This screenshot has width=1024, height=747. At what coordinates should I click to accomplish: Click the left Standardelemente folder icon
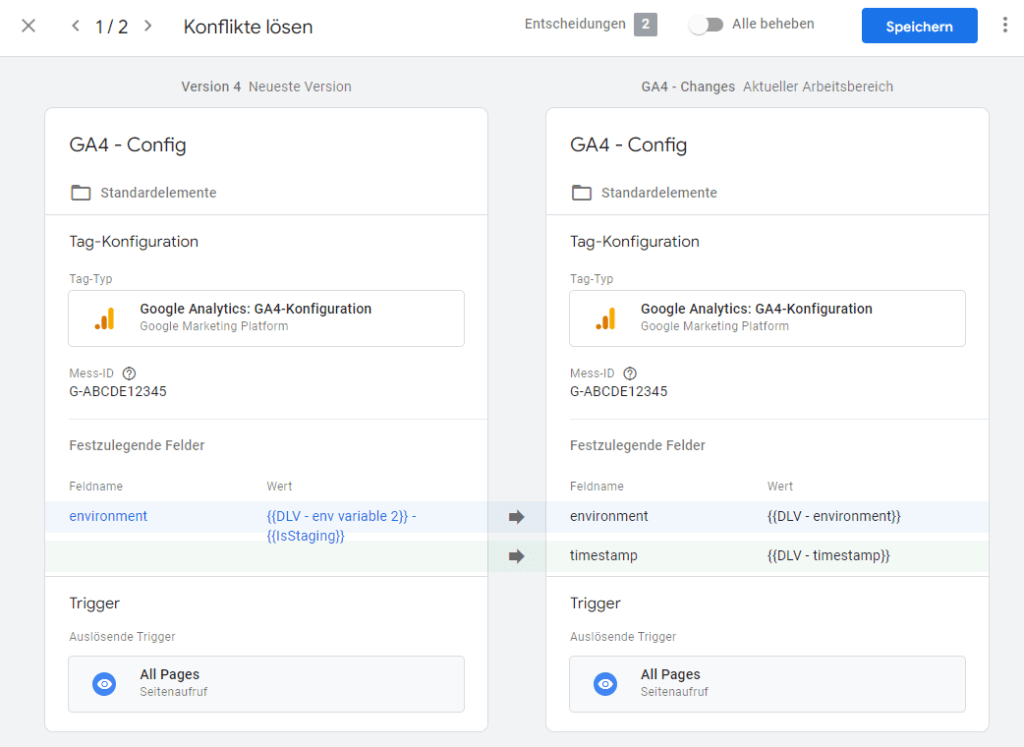[x=80, y=193]
